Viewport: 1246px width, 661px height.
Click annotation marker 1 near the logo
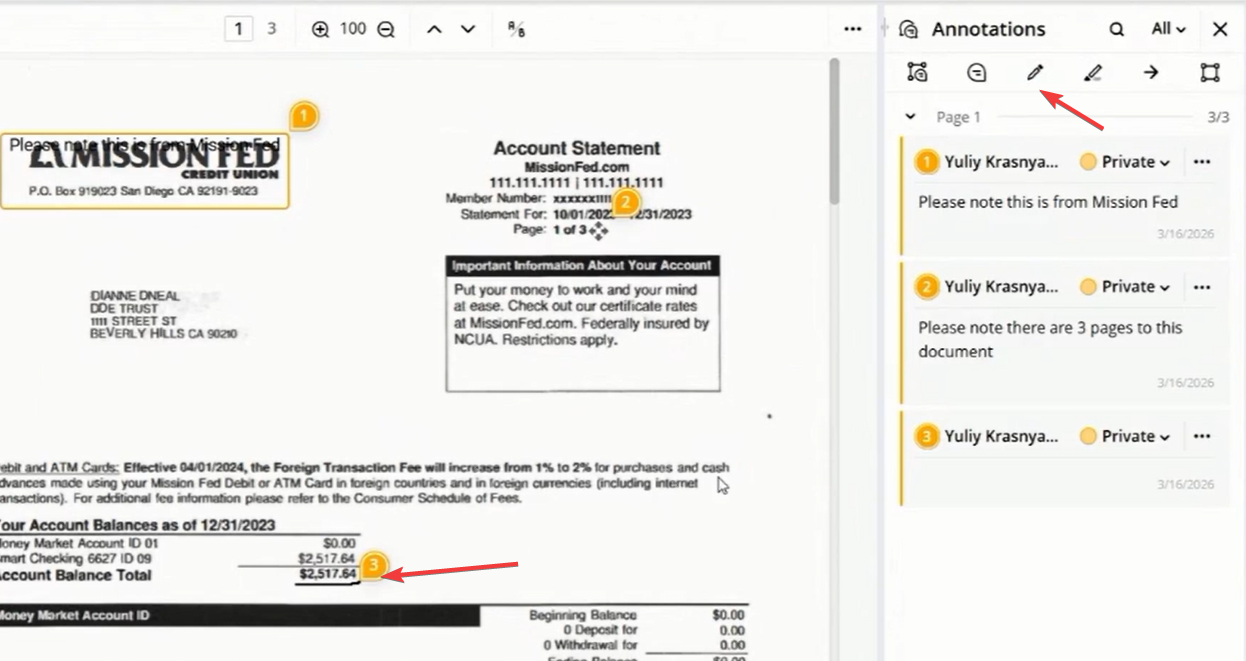(x=304, y=116)
